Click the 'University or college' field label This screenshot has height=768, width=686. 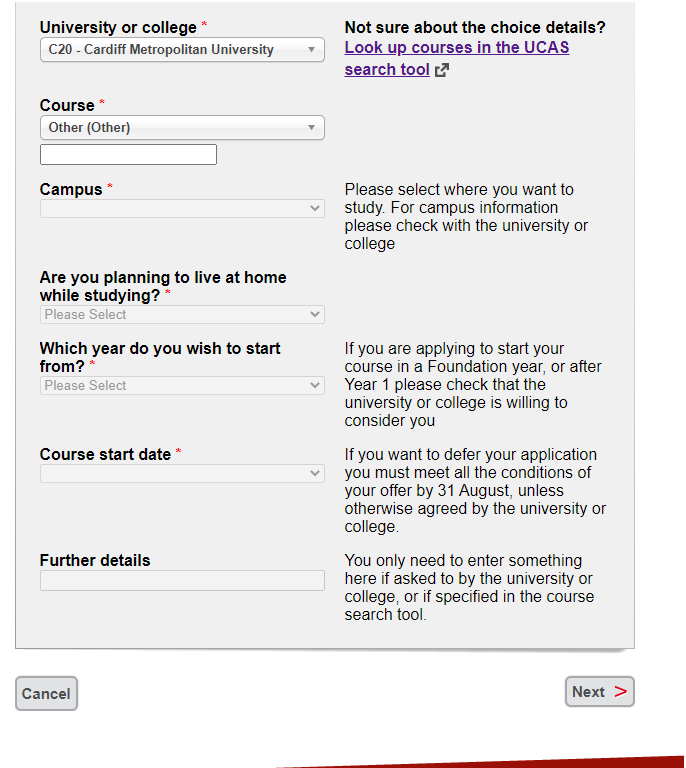[x=118, y=27]
